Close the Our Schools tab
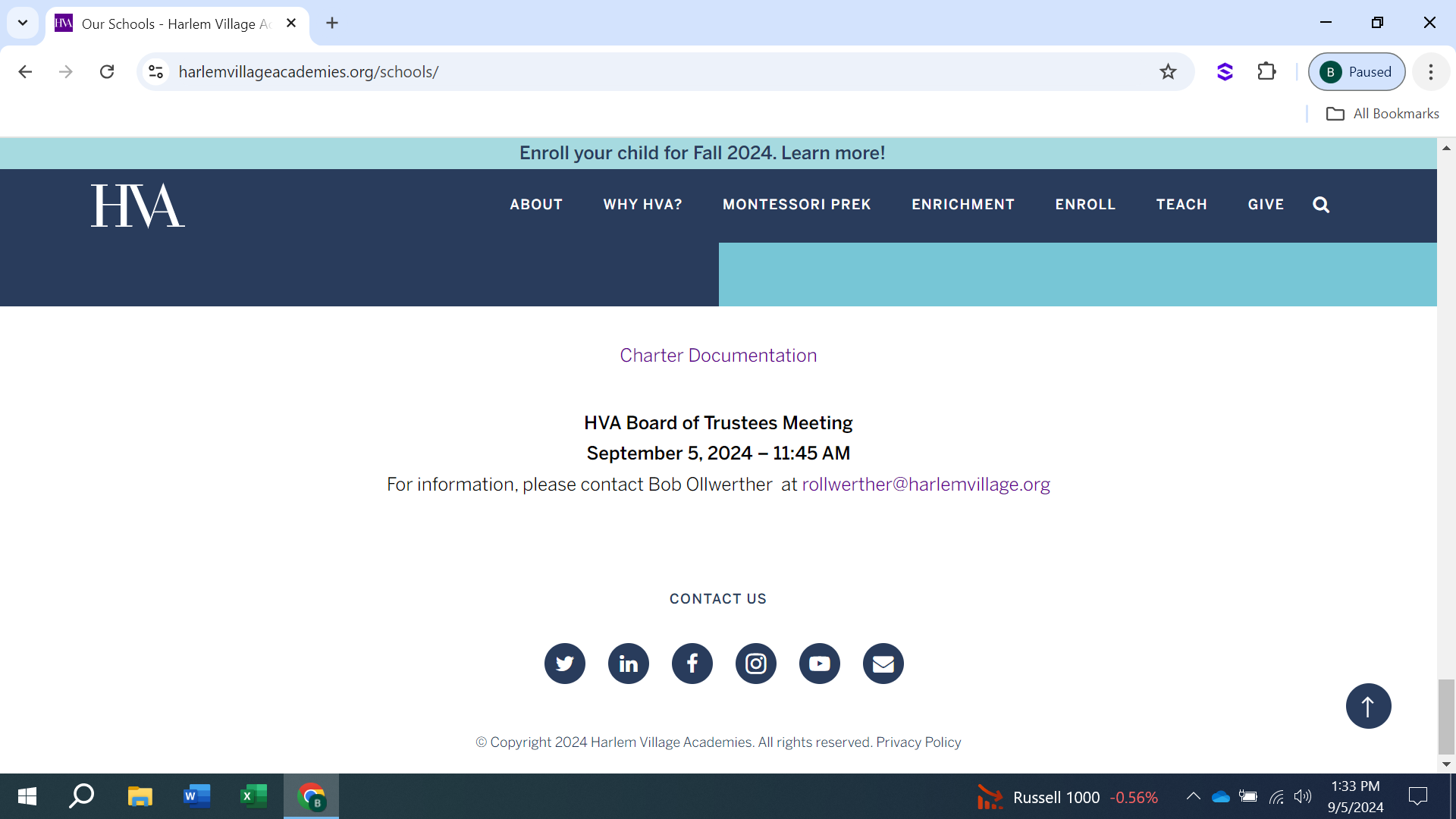 tap(291, 23)
